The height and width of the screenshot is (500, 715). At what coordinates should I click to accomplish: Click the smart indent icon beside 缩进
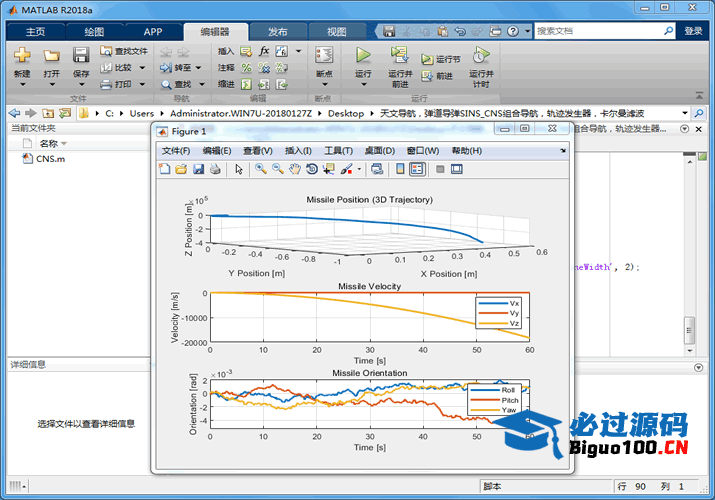point(246,84)
